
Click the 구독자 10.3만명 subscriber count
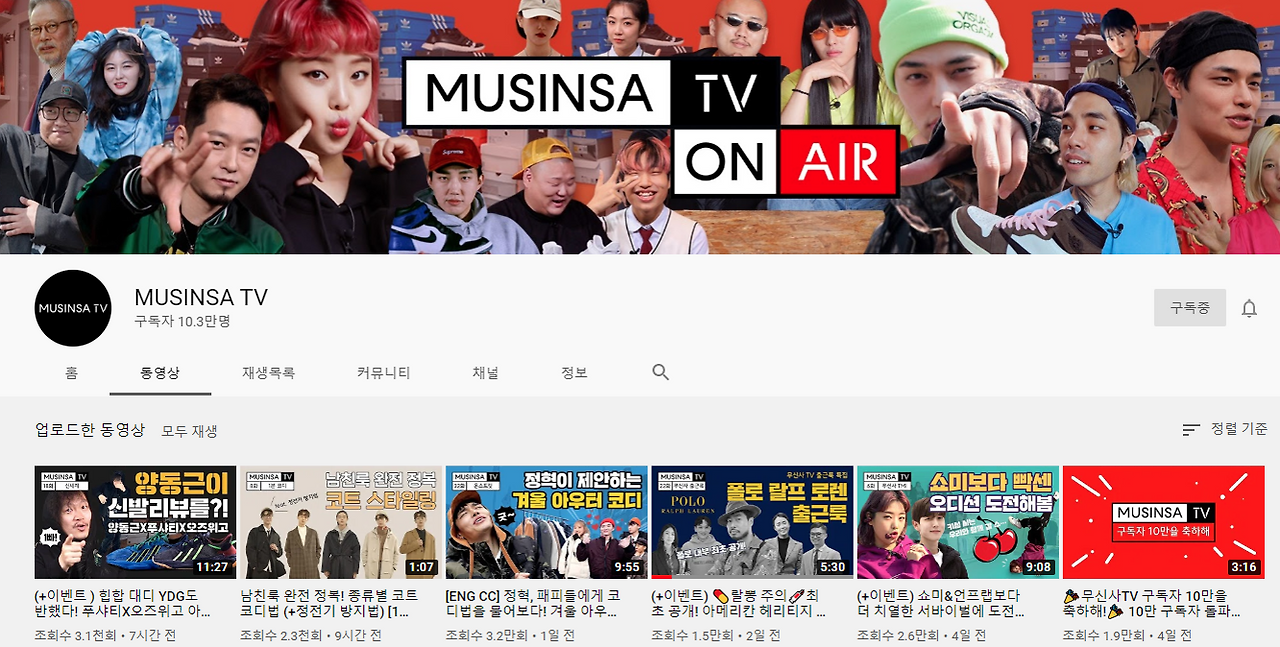pyautogui.click(x=183, y=322)
